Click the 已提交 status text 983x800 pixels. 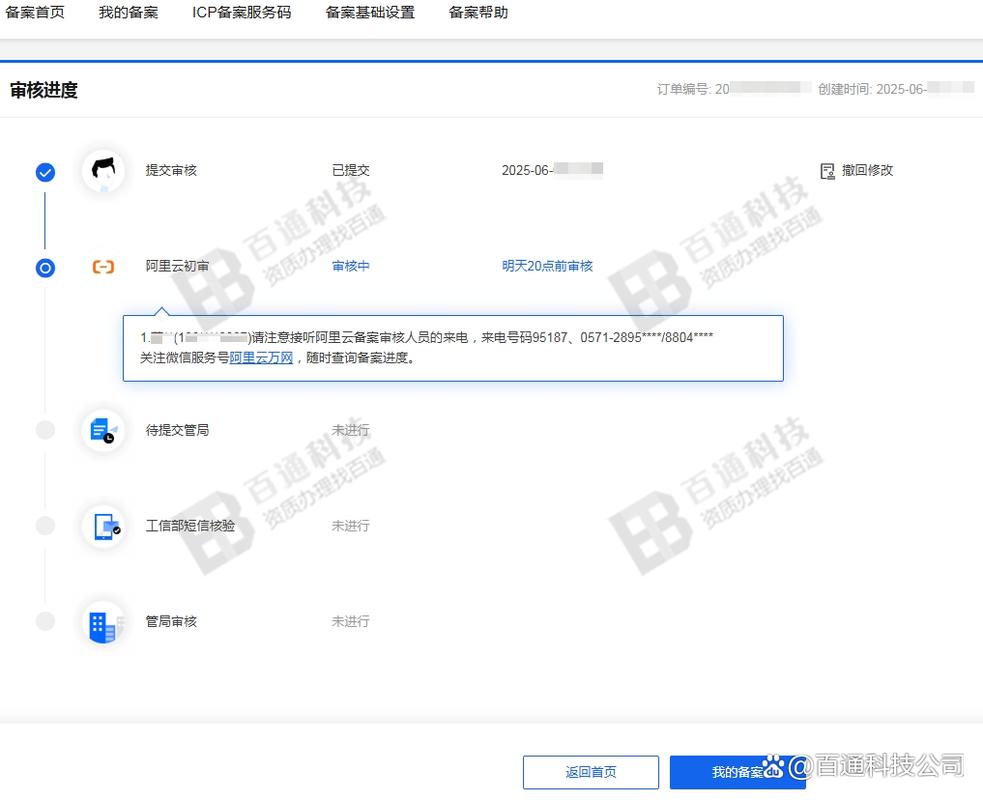point(350,170)
